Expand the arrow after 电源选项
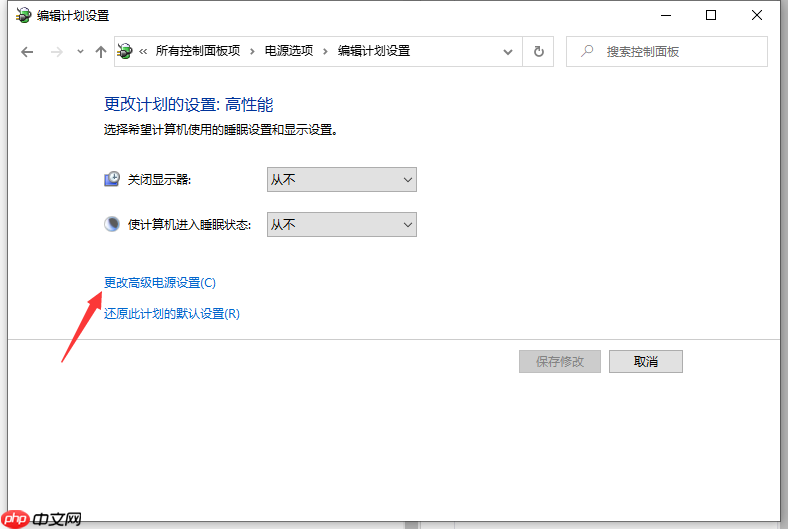Screen dimensions: 788x529 pos(326,51)
